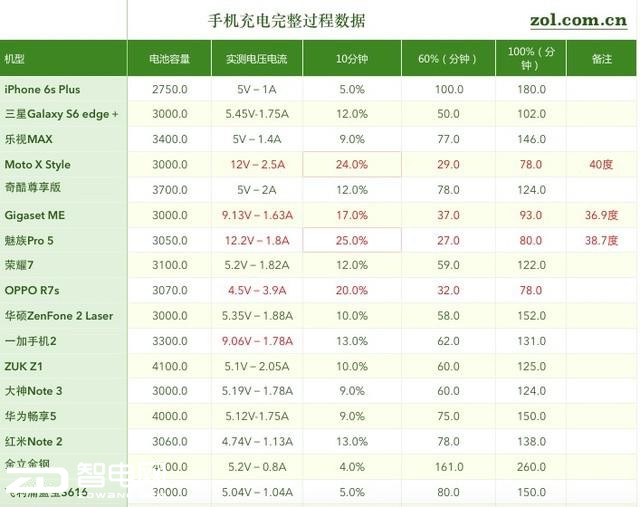Select the 100%（分钟）column header

[531, 58]
